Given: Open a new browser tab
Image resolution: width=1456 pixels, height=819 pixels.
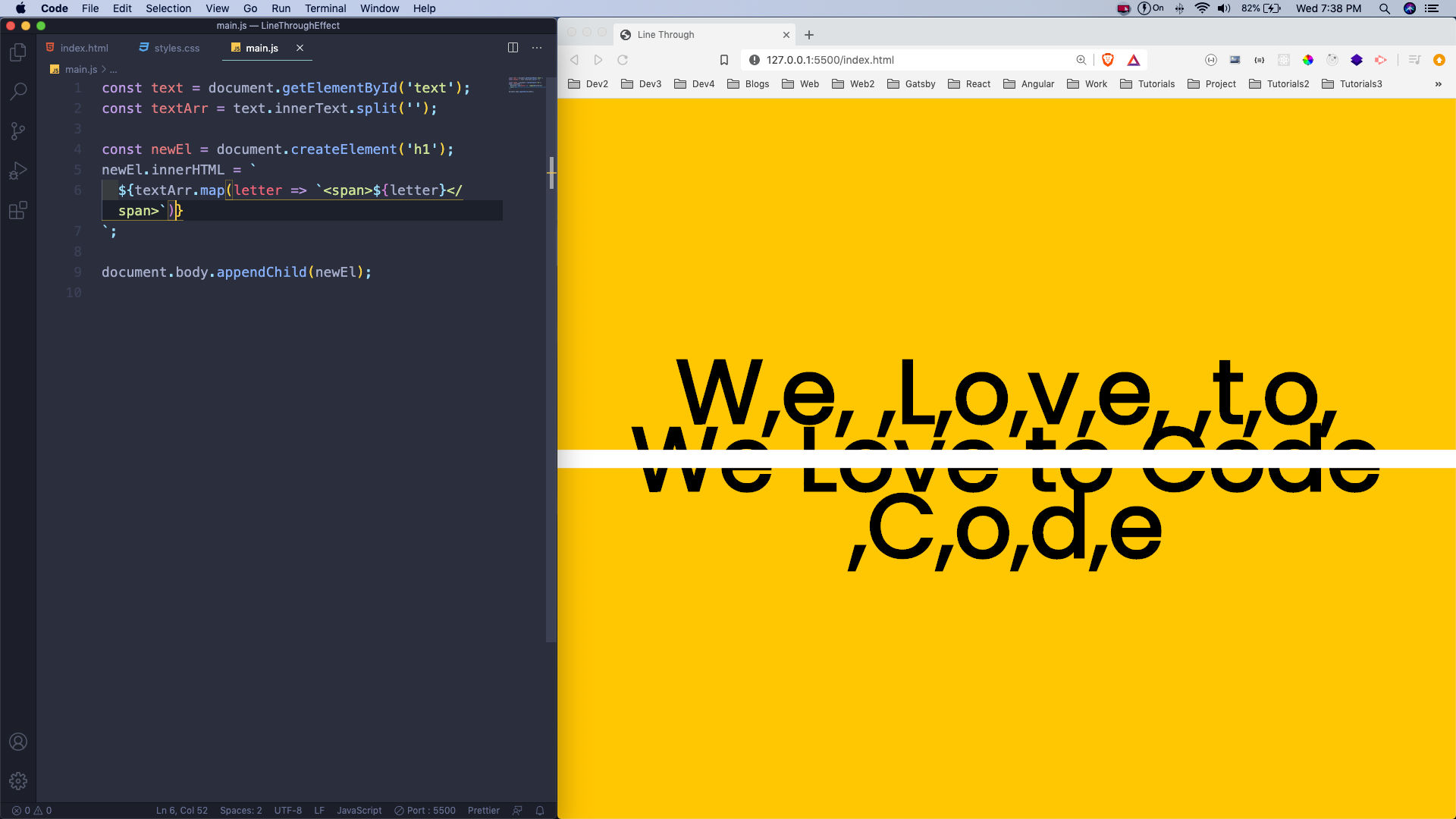Looking at the screenshot, I should pos(809,35).
